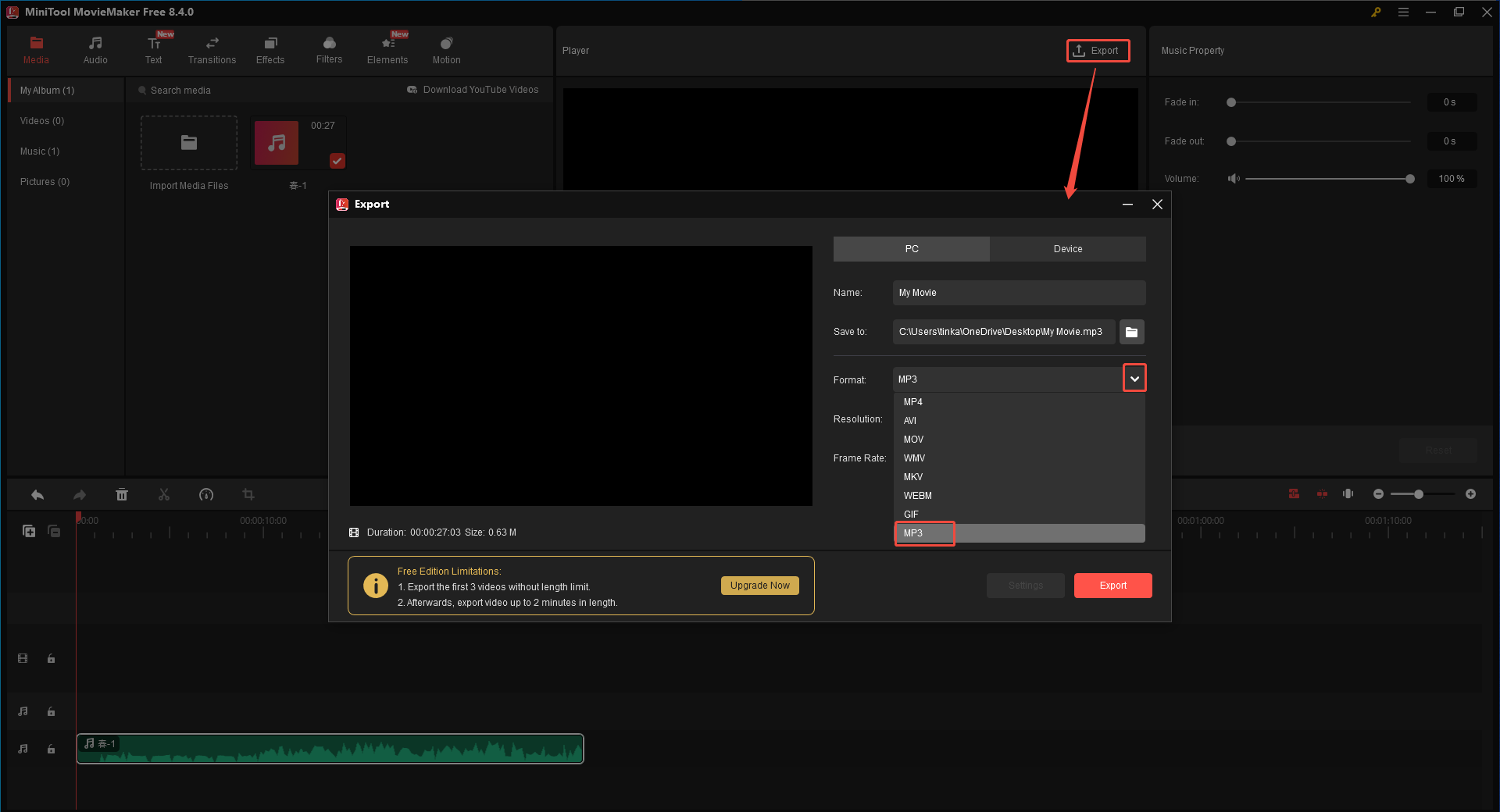Lock the music track in the timeline
This screenshot has width=1500, height=812.
pos(51,748)
